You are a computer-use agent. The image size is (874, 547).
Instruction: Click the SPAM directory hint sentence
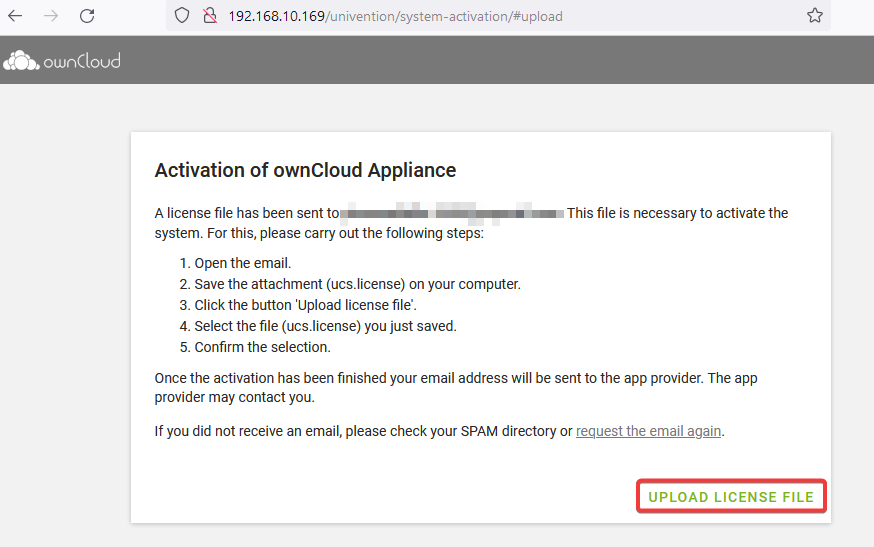364,431
